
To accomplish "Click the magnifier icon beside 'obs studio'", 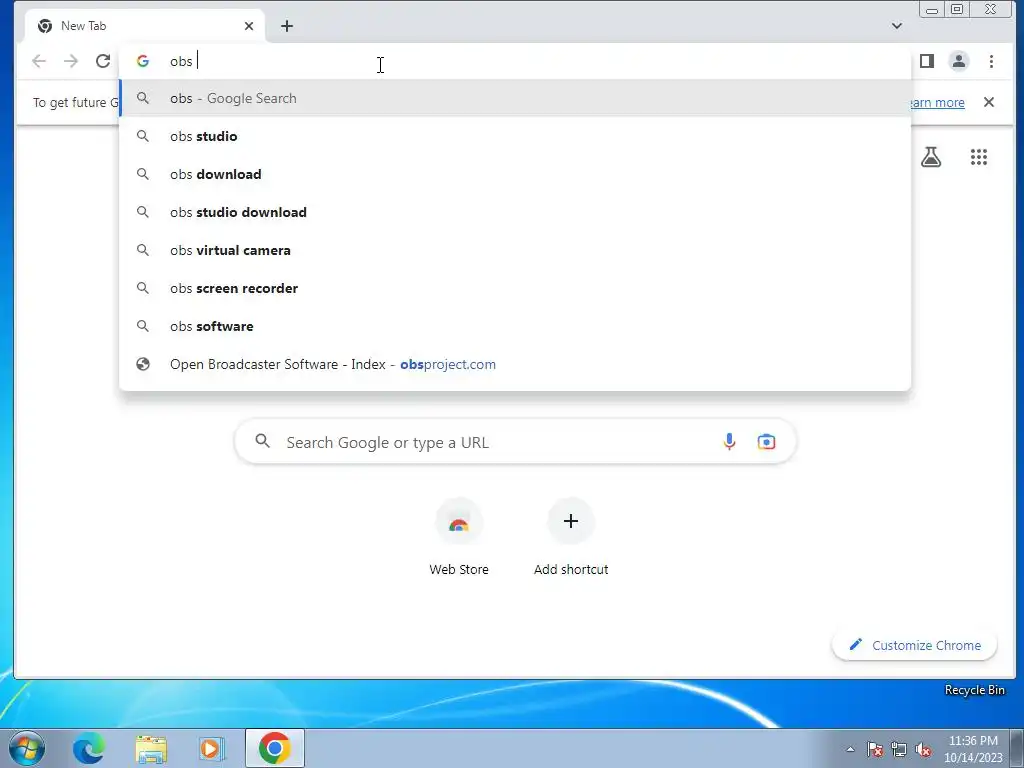I will tap(142, 136).
